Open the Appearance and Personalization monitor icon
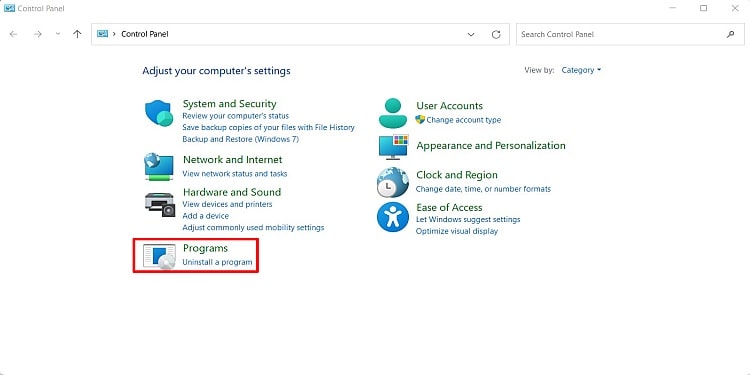The height and width of the screenshot is (375, 750). (x=394, y=147)
